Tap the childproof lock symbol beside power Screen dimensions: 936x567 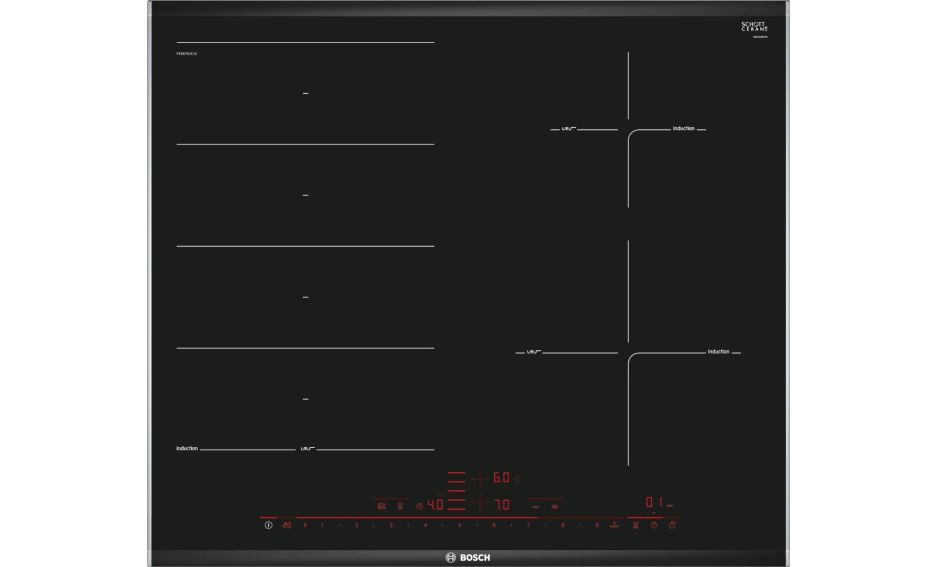(288, 525)
